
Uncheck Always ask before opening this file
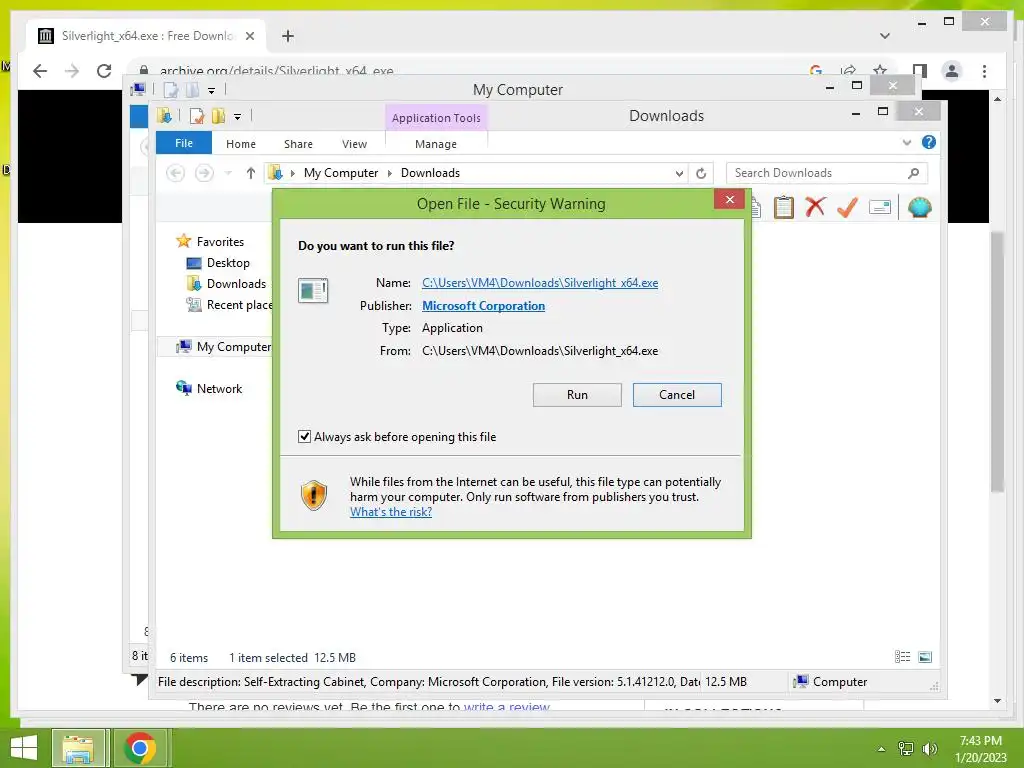(304, 436)
